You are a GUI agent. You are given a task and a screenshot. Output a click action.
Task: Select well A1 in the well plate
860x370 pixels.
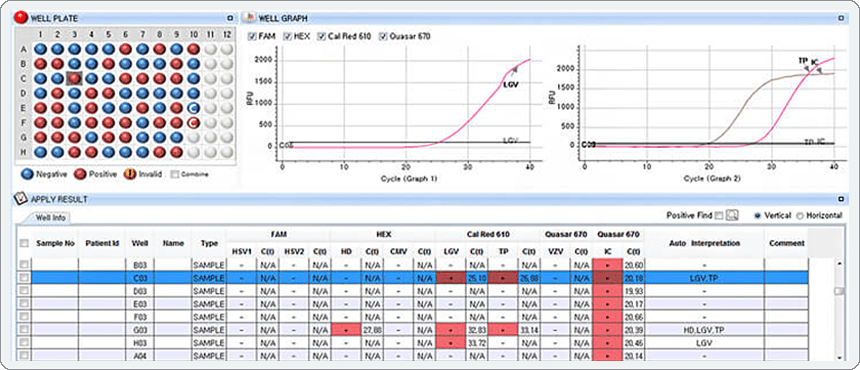pyautogui.click(x=40, y=49)
